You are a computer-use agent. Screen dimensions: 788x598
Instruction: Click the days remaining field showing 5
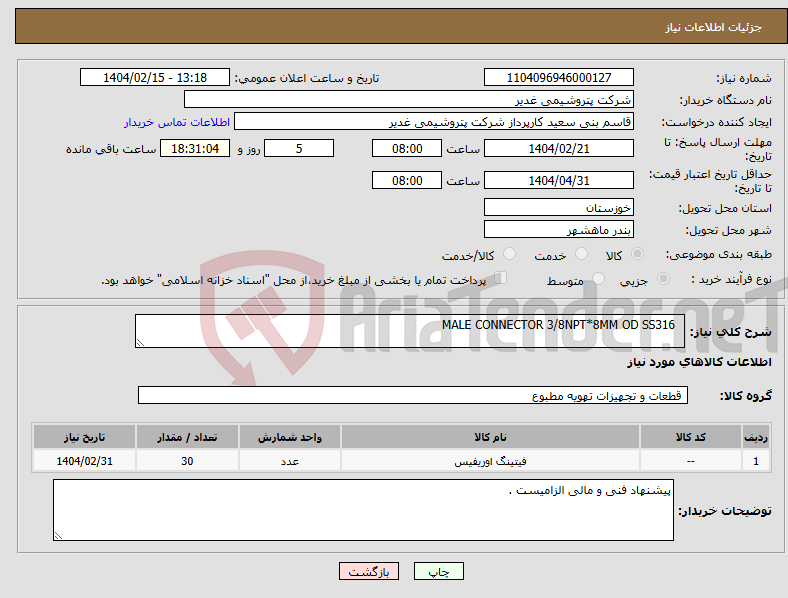pos(299,148)
